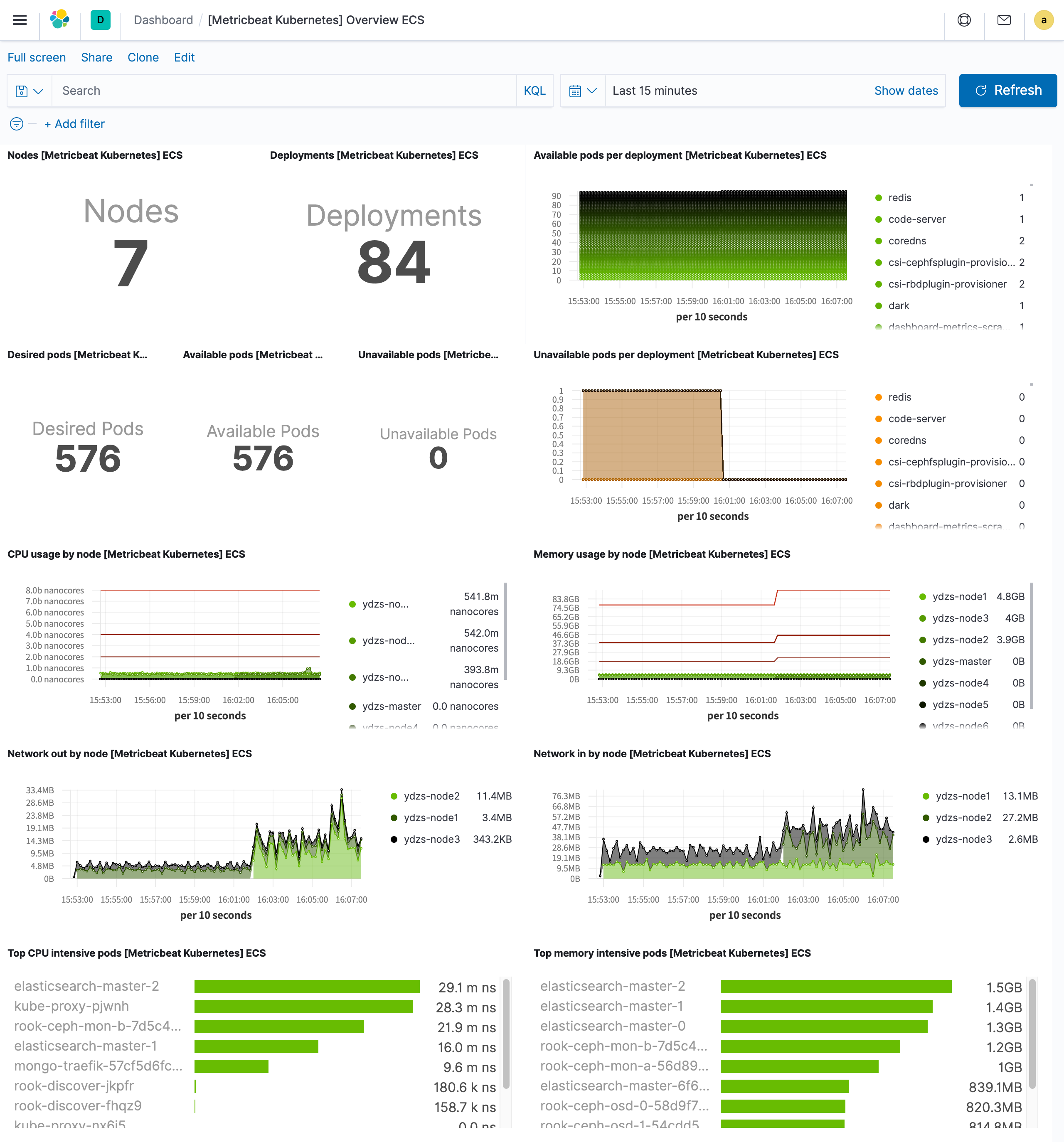Click elasticsearch-master-0 in Top memory pods
Image resolution: width=1064 pixels, height=1142 pixels.
click(781, 1026)
